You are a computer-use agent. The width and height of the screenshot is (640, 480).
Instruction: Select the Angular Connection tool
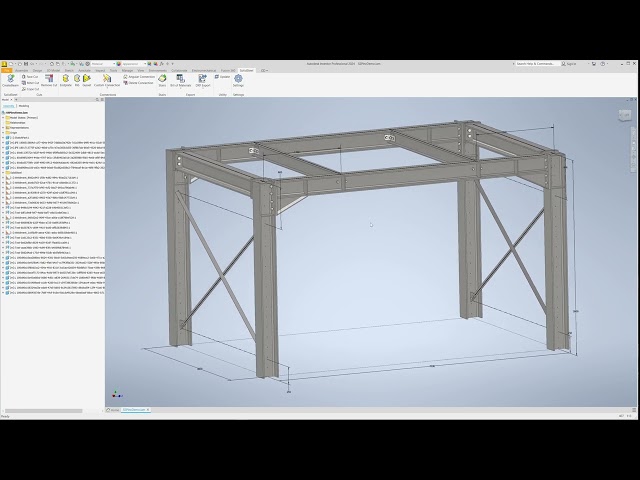[x=139, y=77]
